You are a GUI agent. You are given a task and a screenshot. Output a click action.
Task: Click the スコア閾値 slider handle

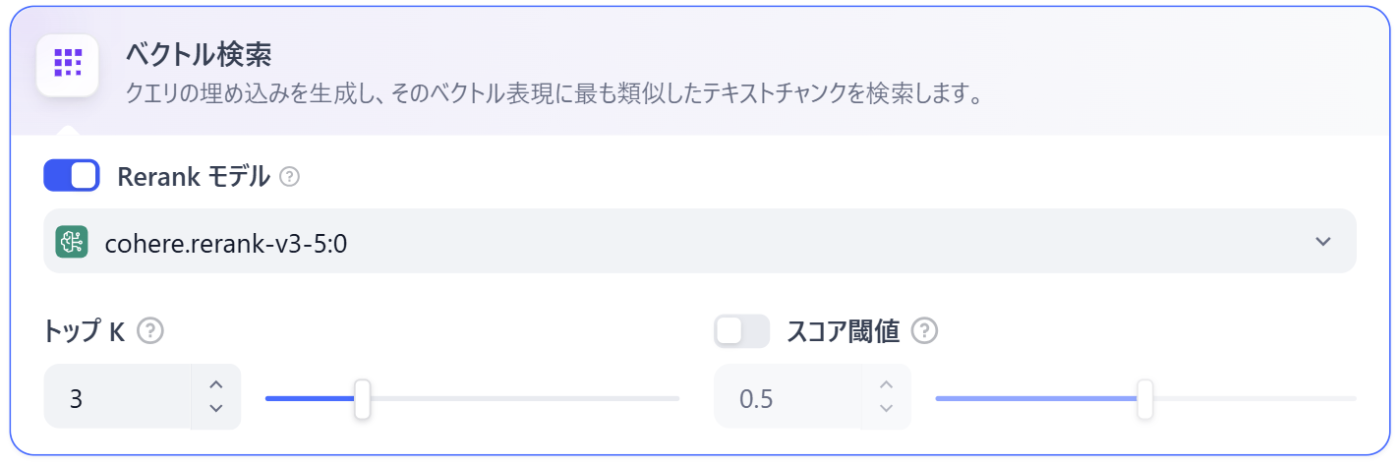[x=1145, y=398]
